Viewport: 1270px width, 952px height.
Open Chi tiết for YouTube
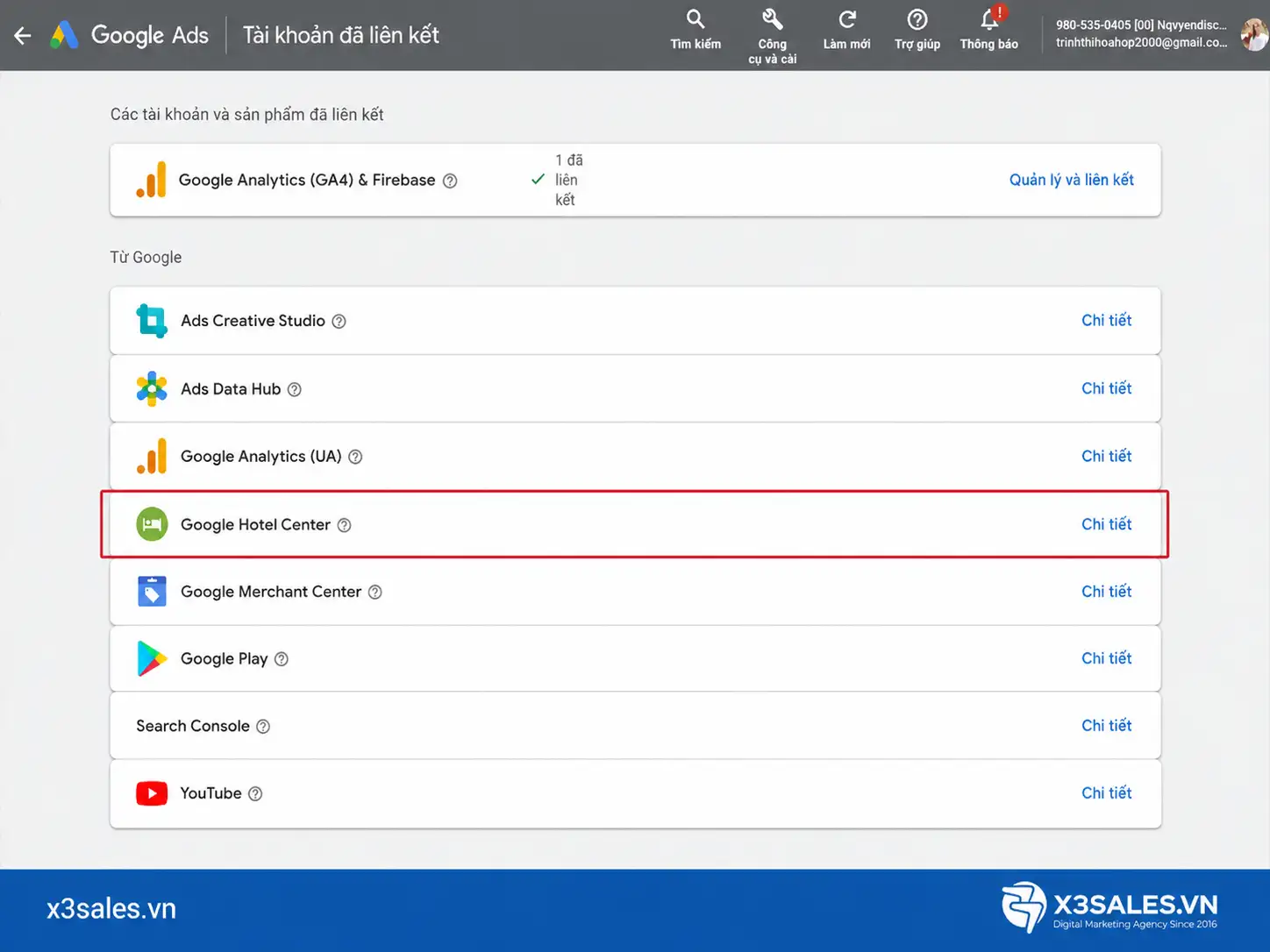coord(1106,793)
